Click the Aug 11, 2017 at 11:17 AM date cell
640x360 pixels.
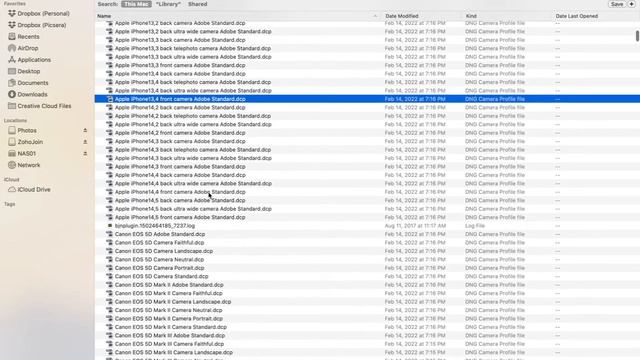point(415,226)
